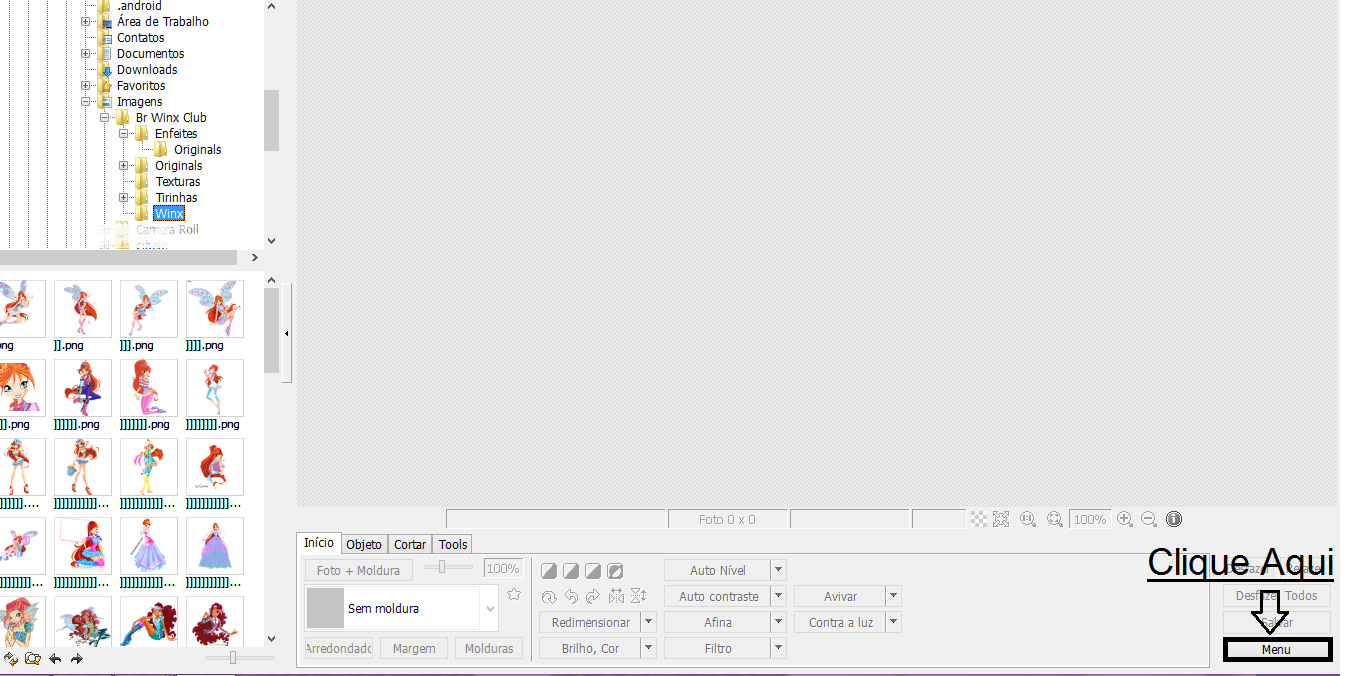Open the Sem moldura frame combo box
Image resolution: width=1366 pixels, height=676 pixels.
pos(401,608)
